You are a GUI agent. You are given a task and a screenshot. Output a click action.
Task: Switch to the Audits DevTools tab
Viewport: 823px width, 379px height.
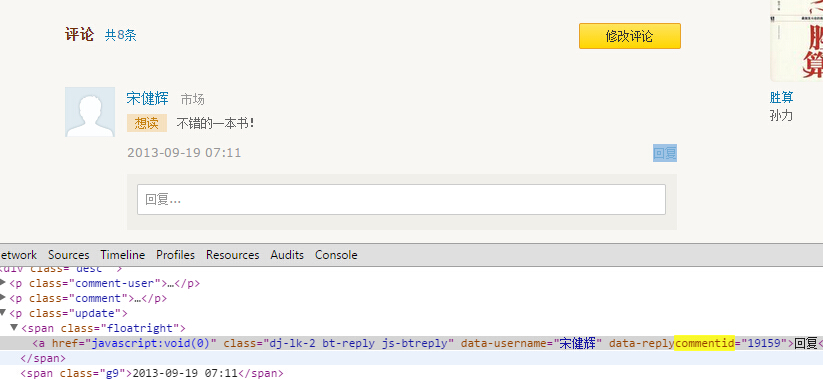click(287, 255)
